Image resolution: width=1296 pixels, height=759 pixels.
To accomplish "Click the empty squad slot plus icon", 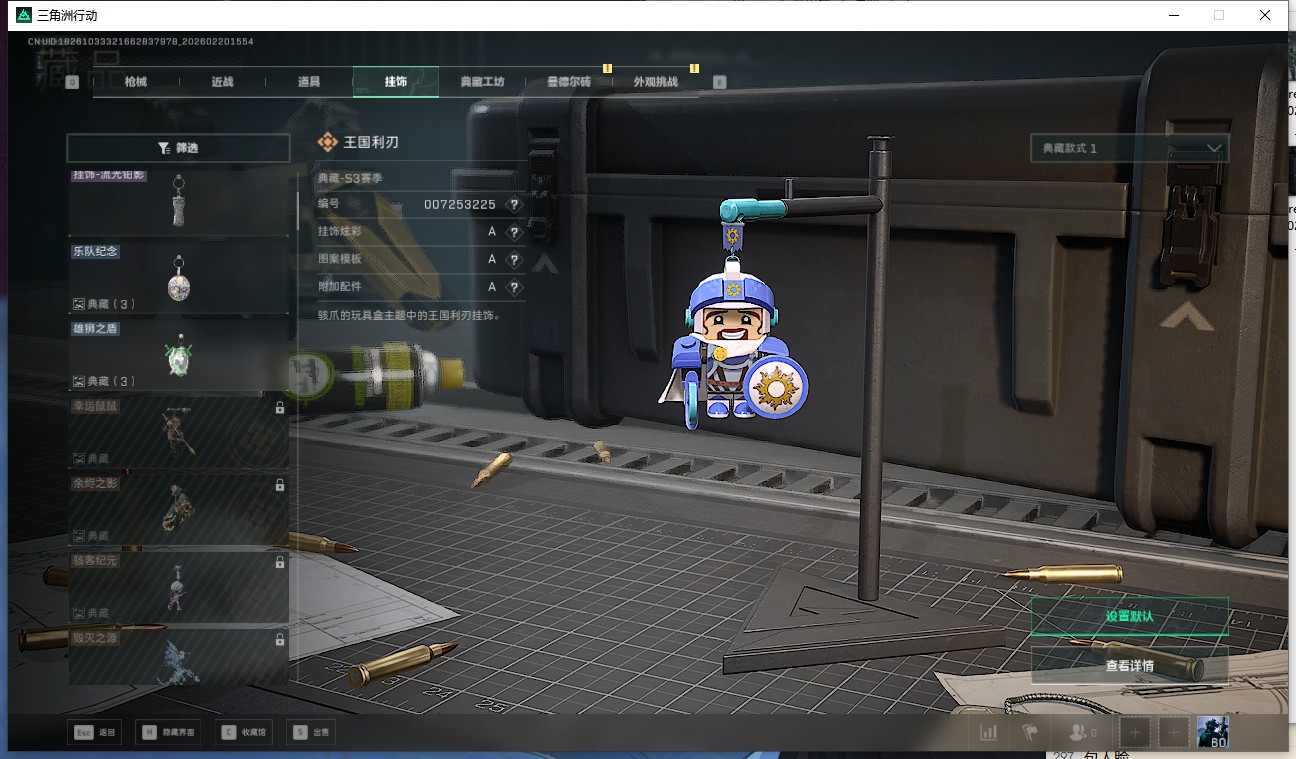I will 1135,732.
